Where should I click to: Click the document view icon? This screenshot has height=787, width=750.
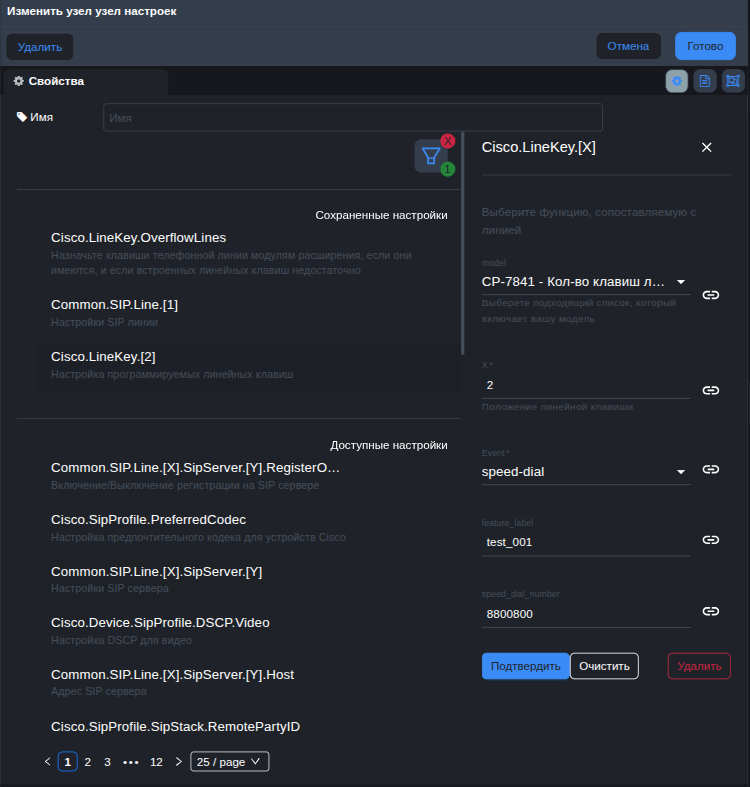705,81
